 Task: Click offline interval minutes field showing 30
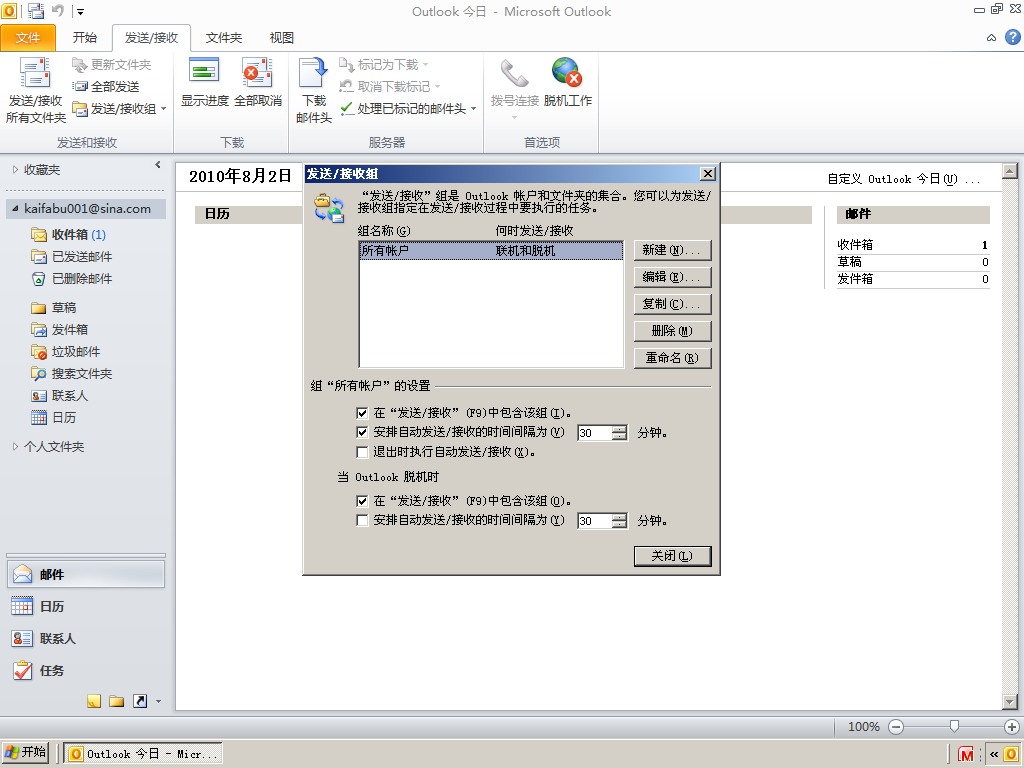(x=595, y=521)
